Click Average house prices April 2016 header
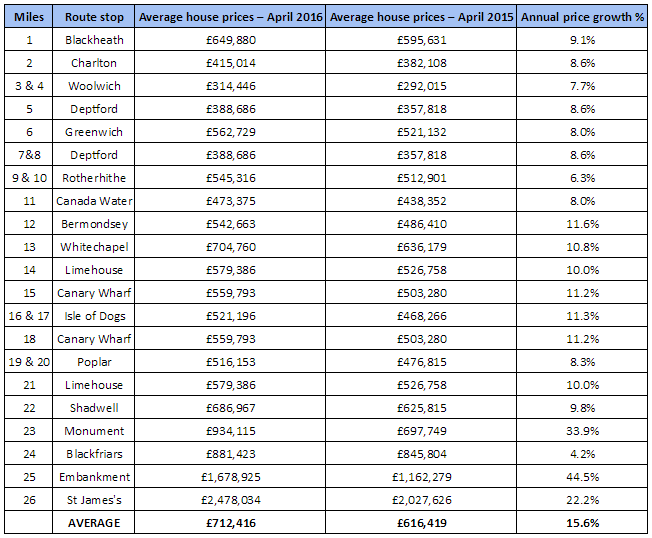 click(x=230, y=17)
